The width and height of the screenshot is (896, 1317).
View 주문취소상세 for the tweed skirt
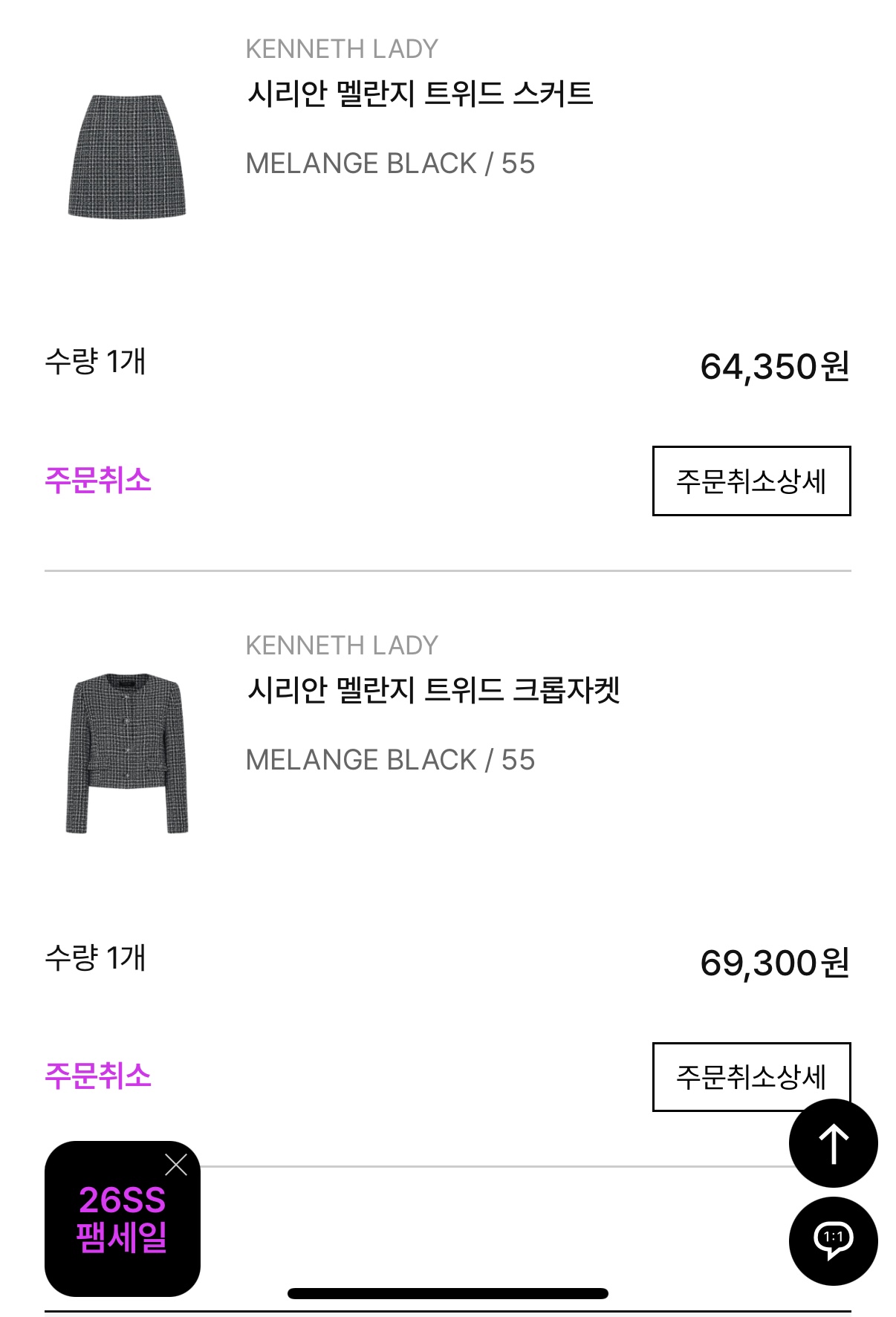point(751,481)
